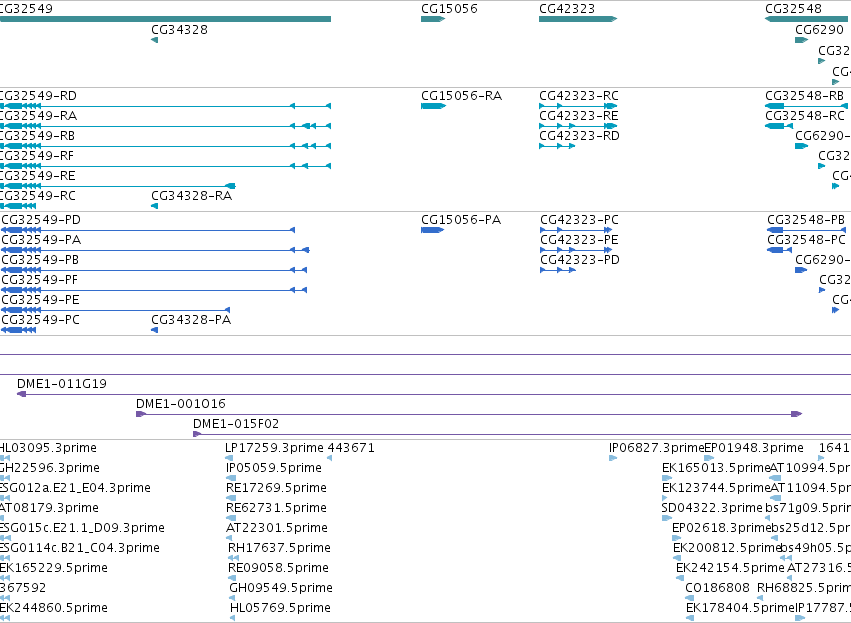Click the 443671 EST label
851x623 pixels.
tap(351, 448)
